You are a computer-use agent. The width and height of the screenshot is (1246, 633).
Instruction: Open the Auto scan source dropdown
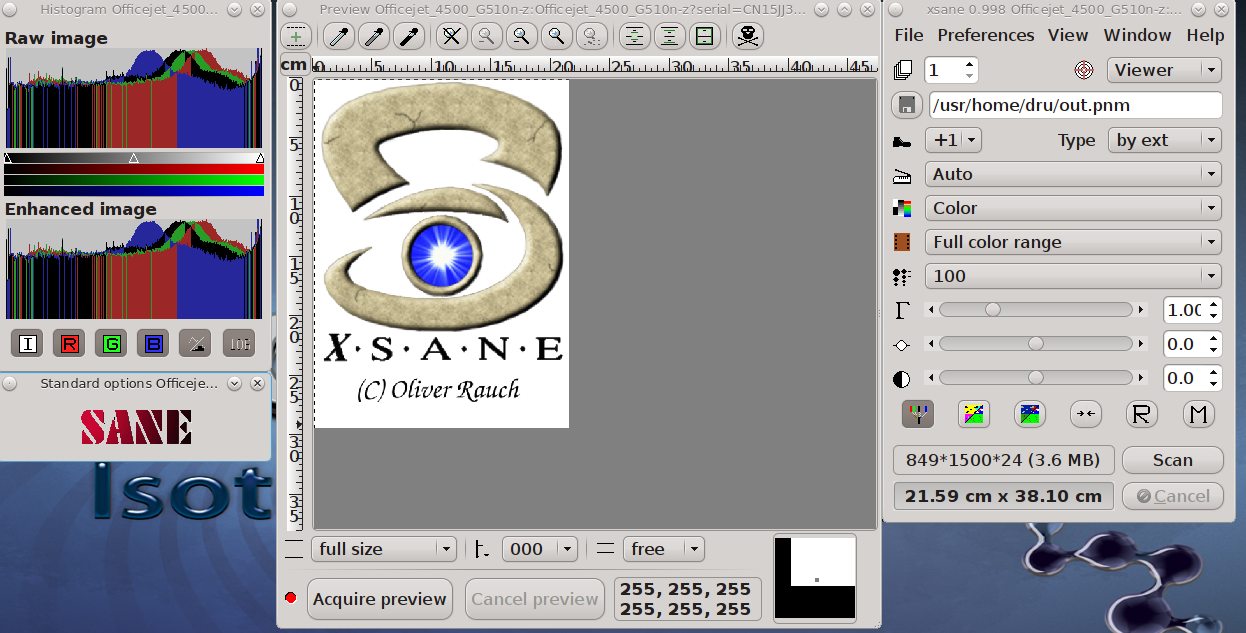click(x=1073, y=174)
